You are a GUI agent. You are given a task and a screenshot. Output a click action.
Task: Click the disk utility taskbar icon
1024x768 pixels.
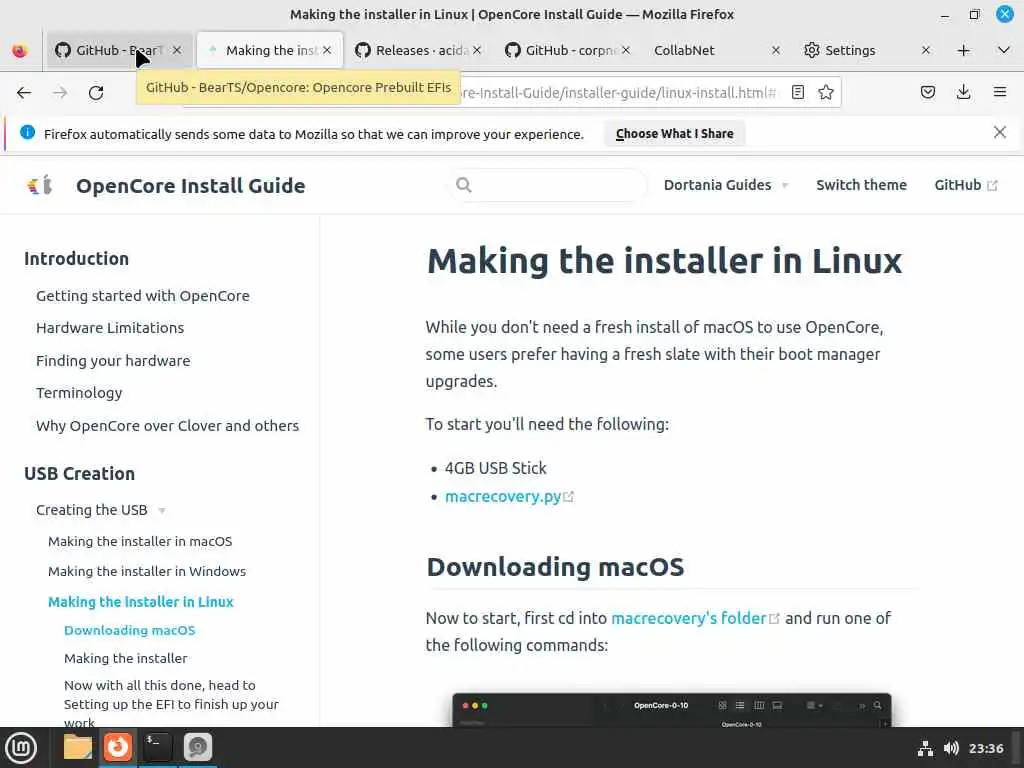click(197, 747)
